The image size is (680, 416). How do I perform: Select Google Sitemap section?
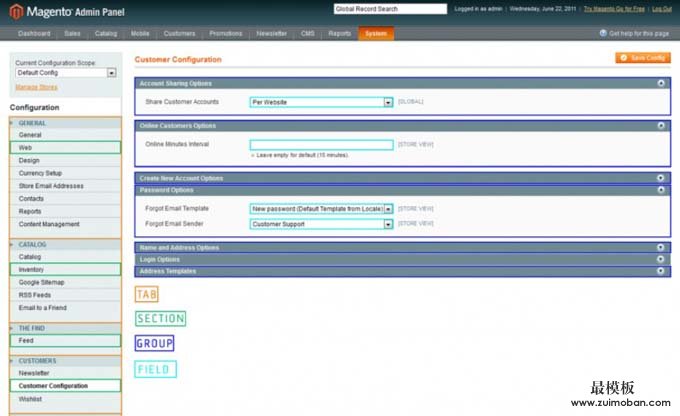65,282
